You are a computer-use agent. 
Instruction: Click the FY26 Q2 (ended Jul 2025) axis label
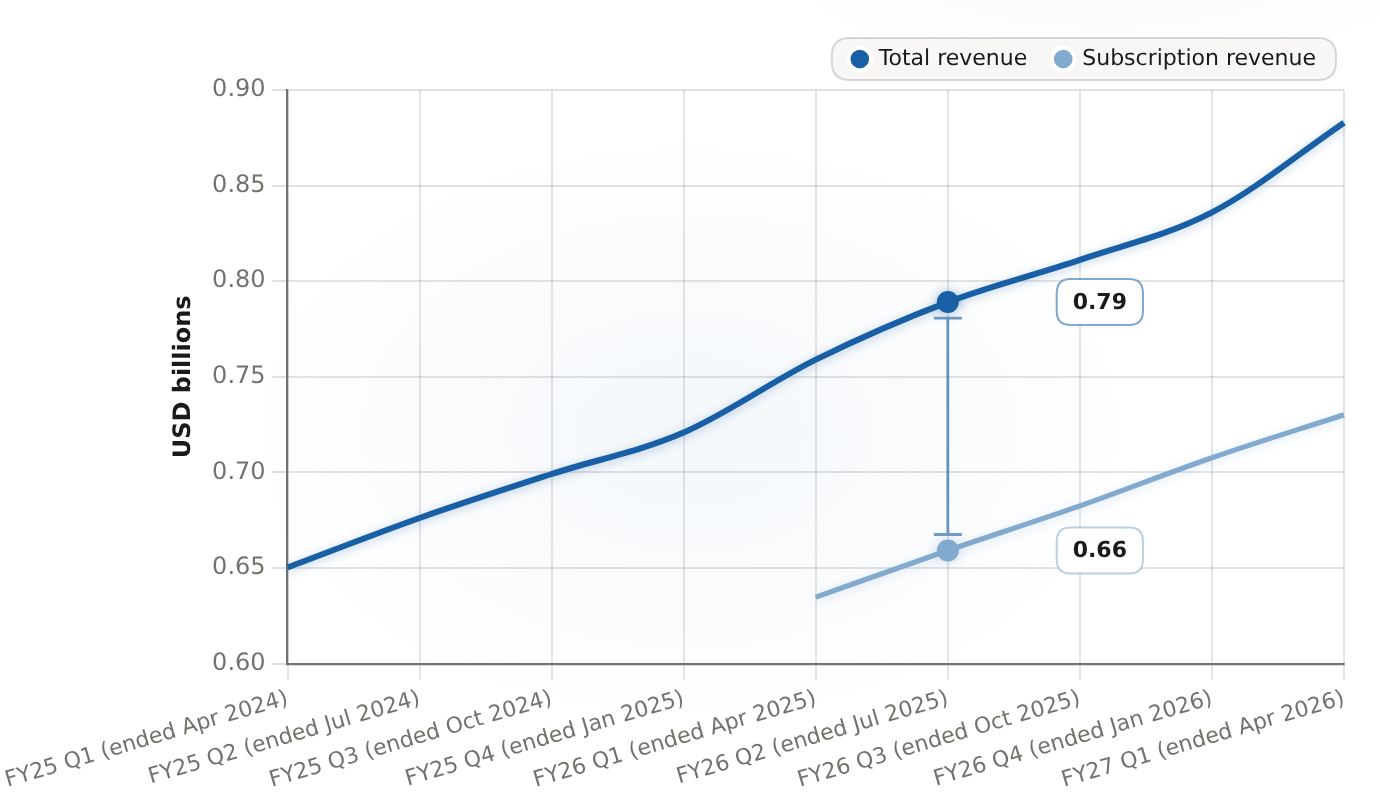click(813, 737)
